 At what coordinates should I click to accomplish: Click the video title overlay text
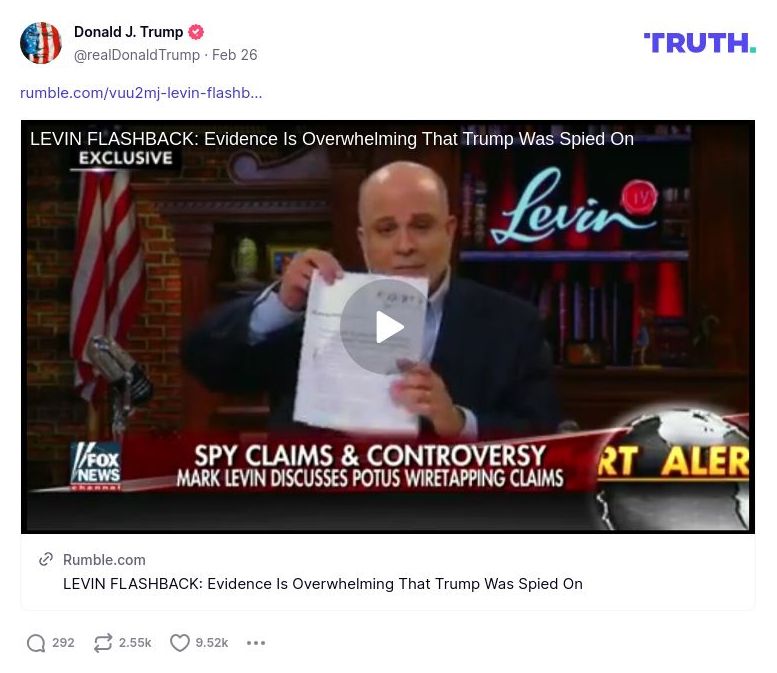point(332,139)
